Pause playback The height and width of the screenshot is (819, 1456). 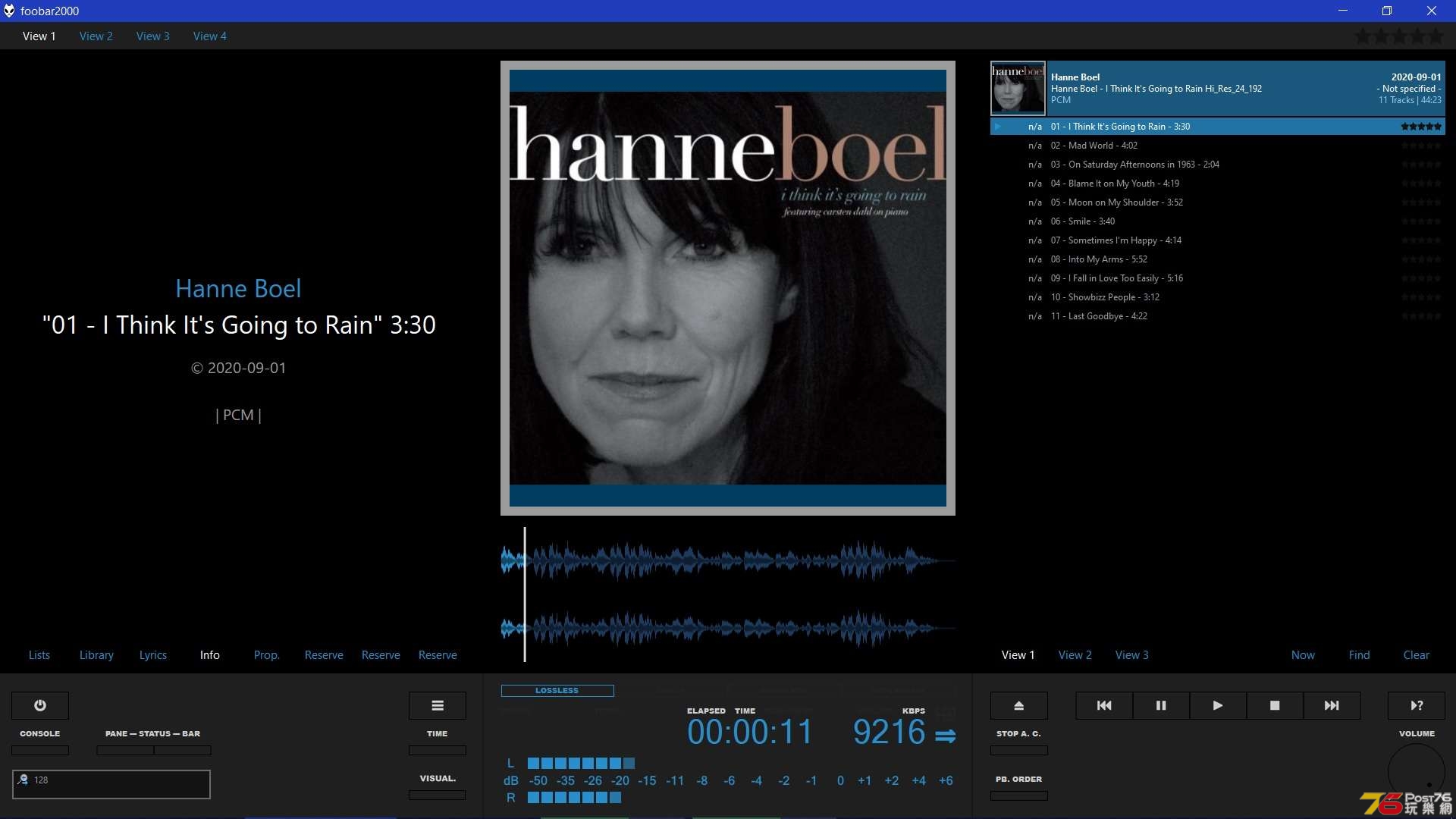tap(1161, 705)
